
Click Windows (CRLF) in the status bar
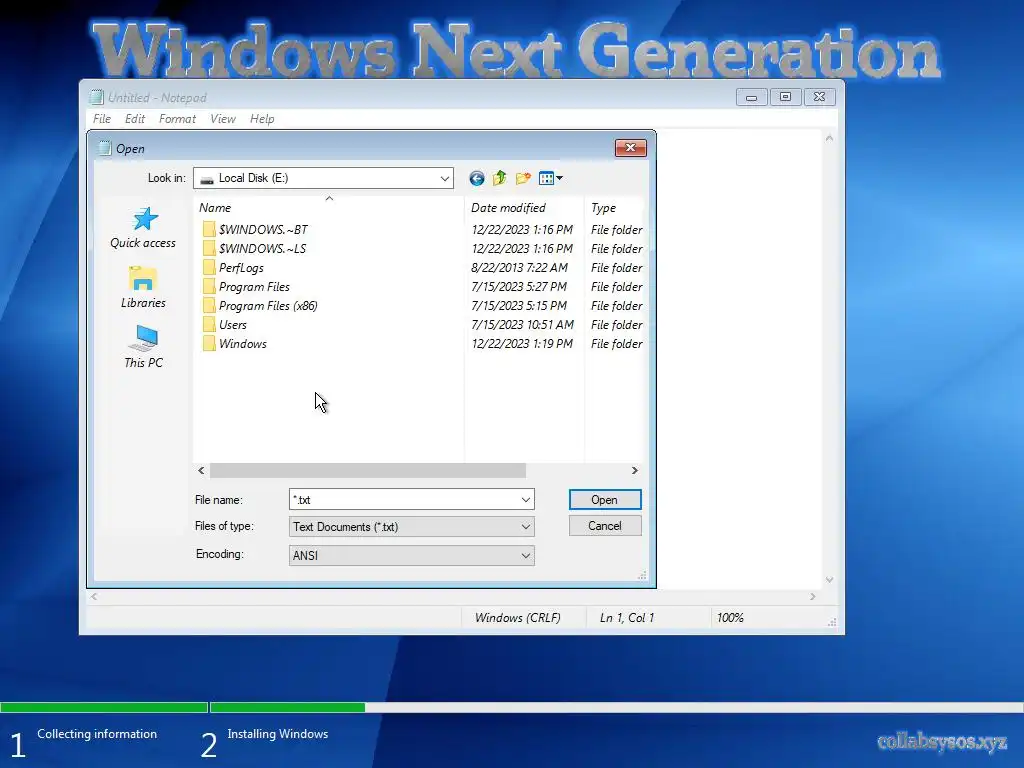(517, 618)
